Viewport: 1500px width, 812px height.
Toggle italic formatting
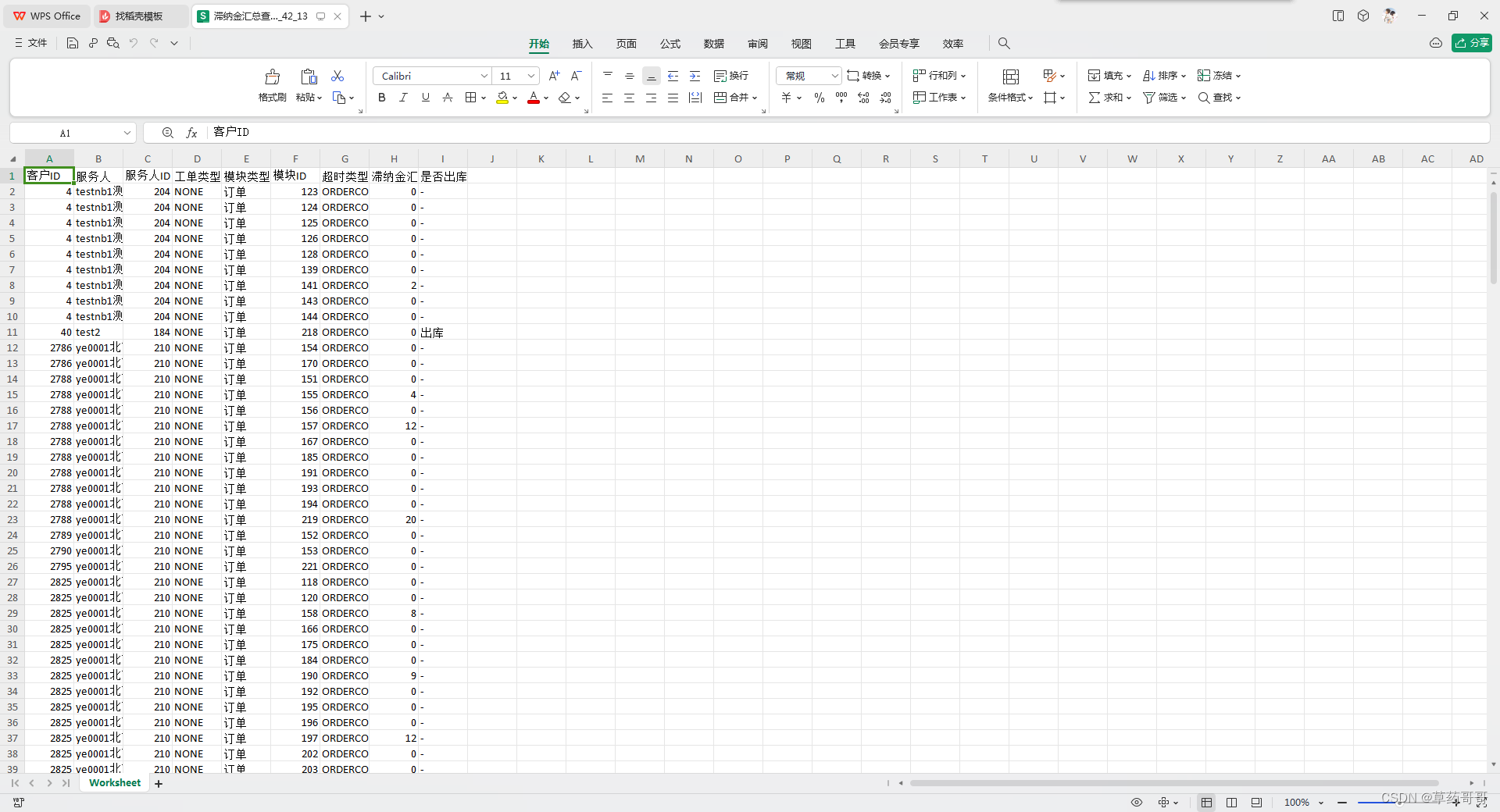pyautogui.click(x=403, y=97)
